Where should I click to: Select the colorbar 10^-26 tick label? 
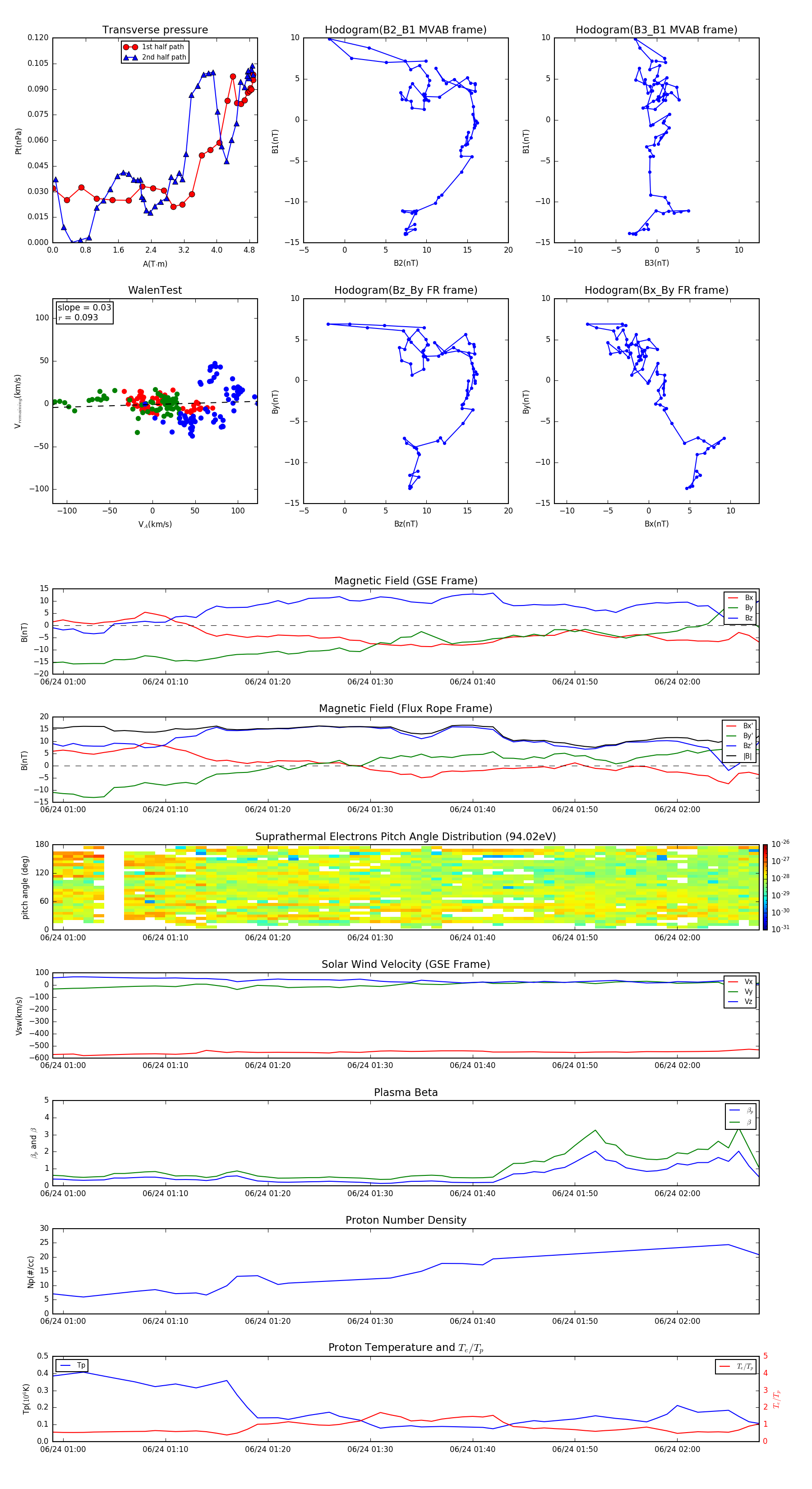tap(780, 844)
